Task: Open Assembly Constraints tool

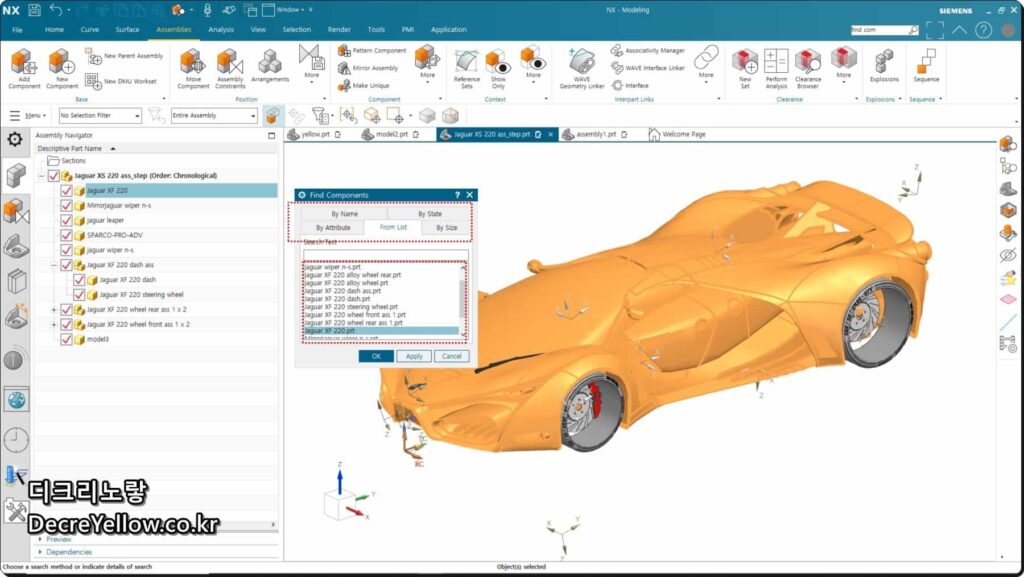Action: 230,68
